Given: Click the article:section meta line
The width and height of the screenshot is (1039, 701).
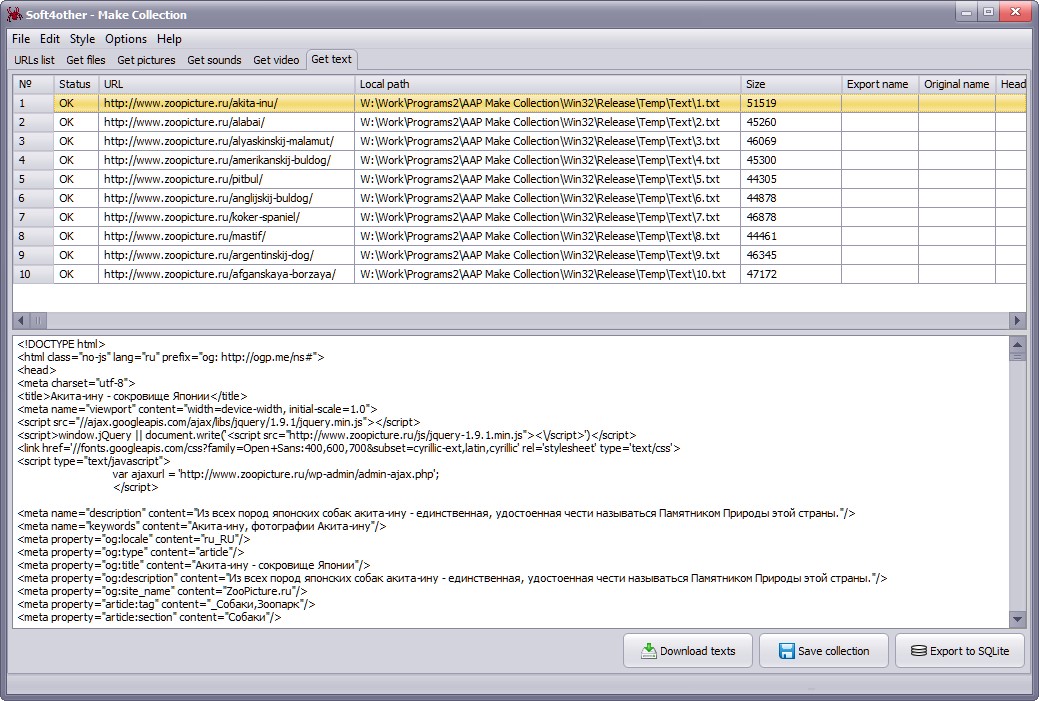Looking at the screenshot, I should 149,617.
